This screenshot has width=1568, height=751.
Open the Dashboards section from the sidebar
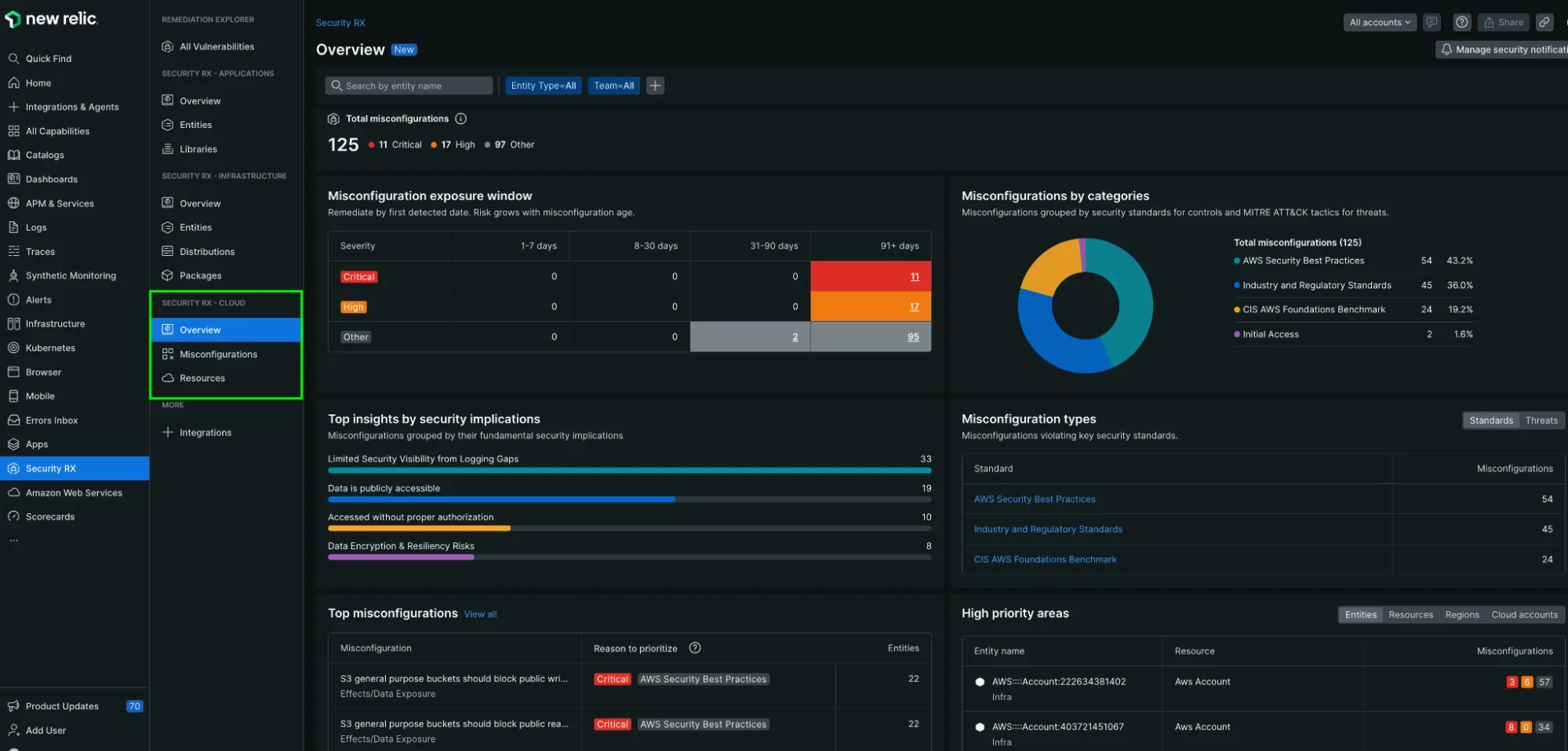click(52, 179)
